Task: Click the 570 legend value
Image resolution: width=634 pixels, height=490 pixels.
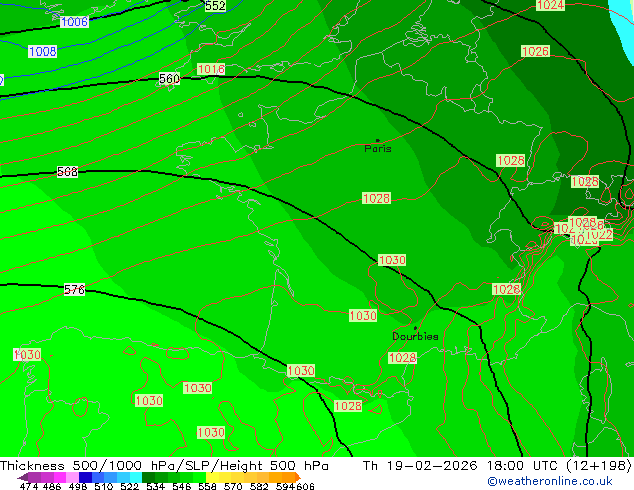Action: click(233, 486)
